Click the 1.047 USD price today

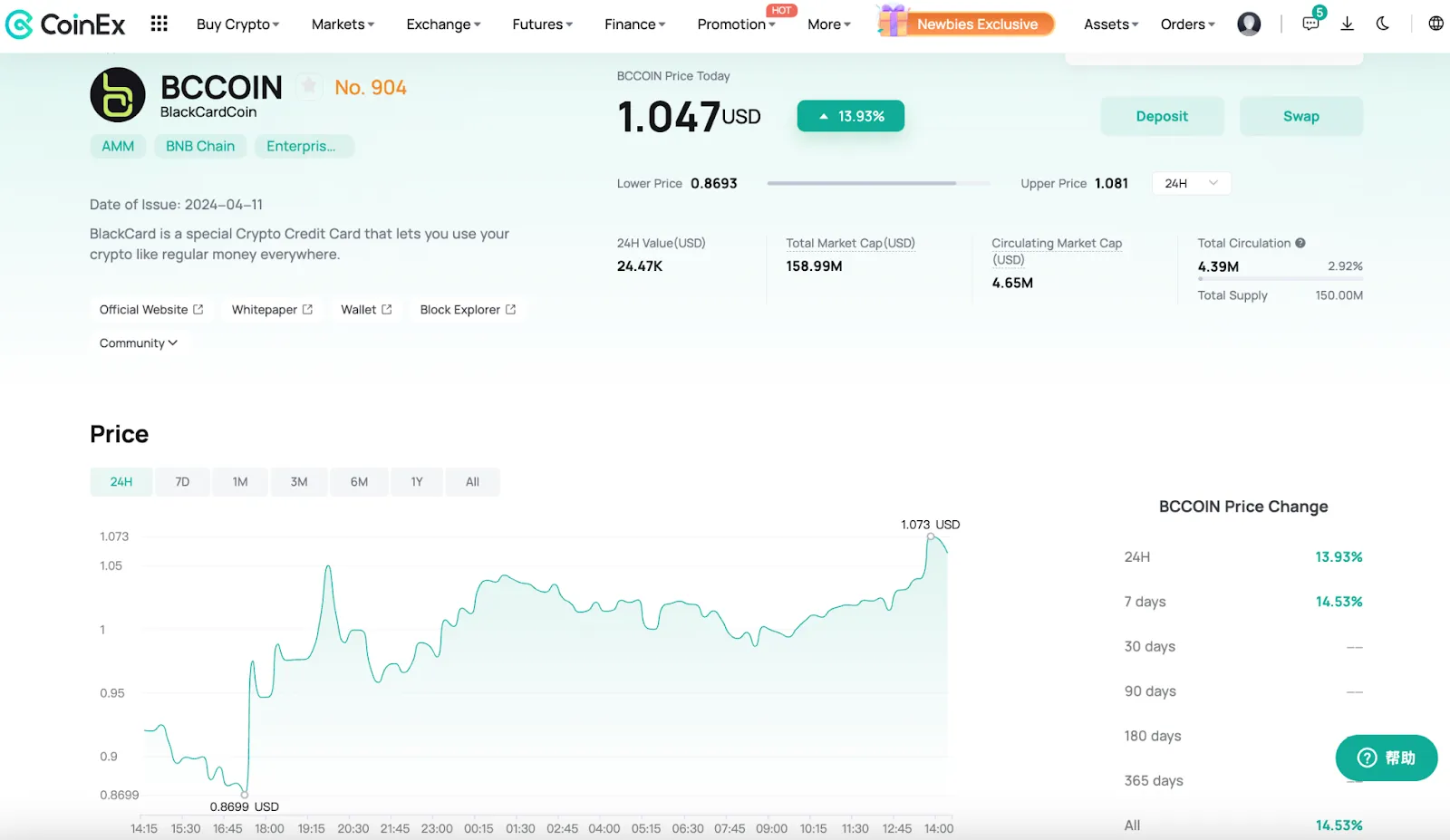pos(689,117)
